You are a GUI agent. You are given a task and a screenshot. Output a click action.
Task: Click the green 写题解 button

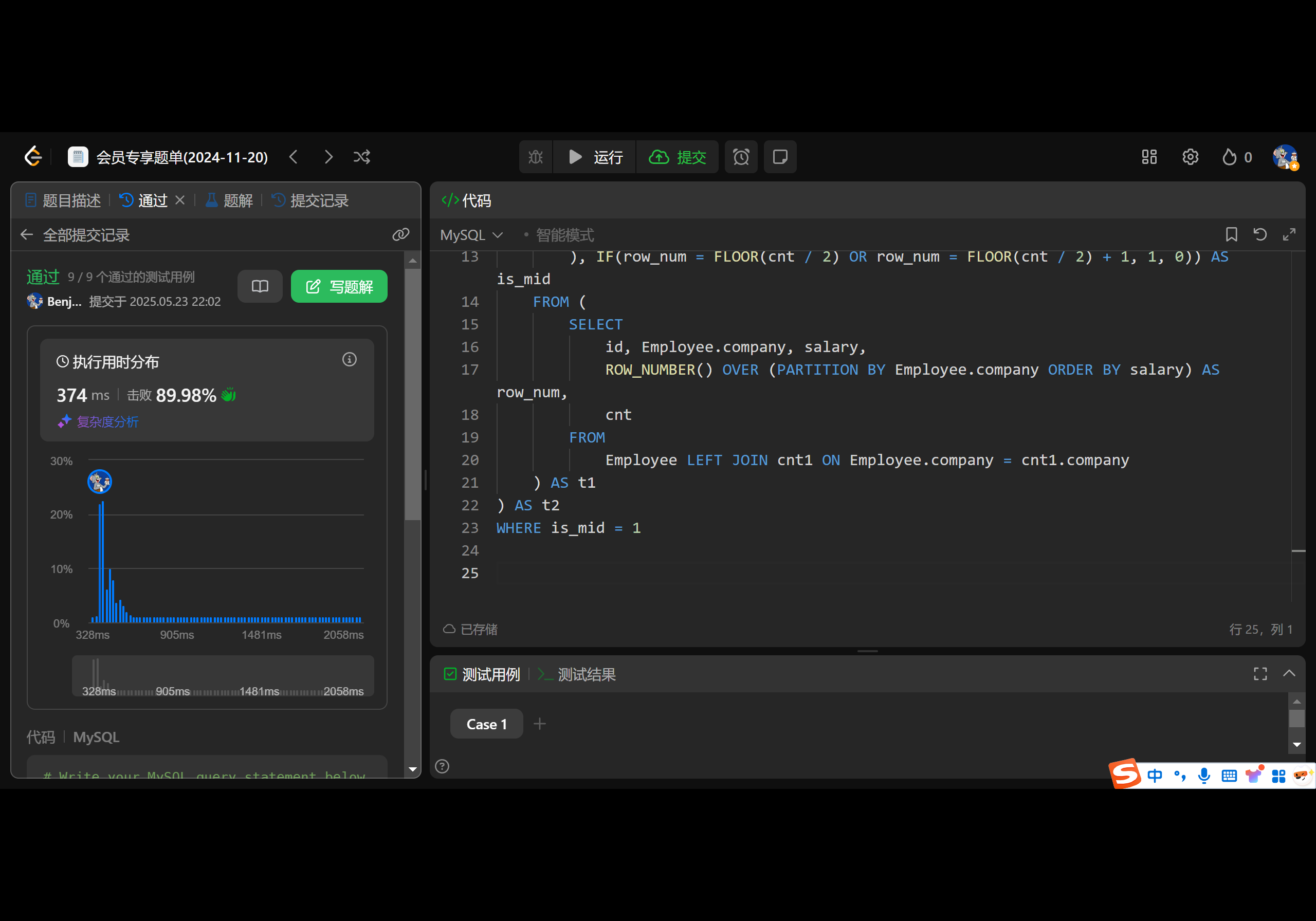[339, 287]
